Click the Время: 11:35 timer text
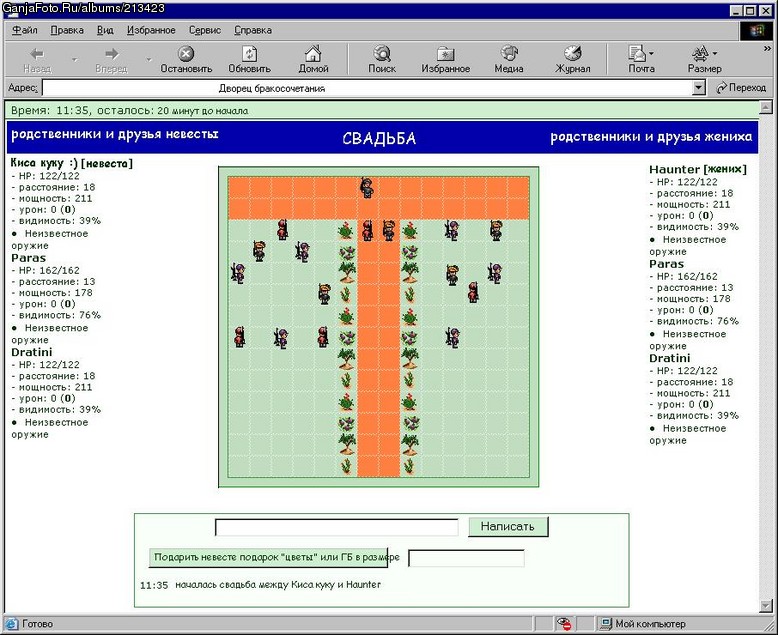 130,111
